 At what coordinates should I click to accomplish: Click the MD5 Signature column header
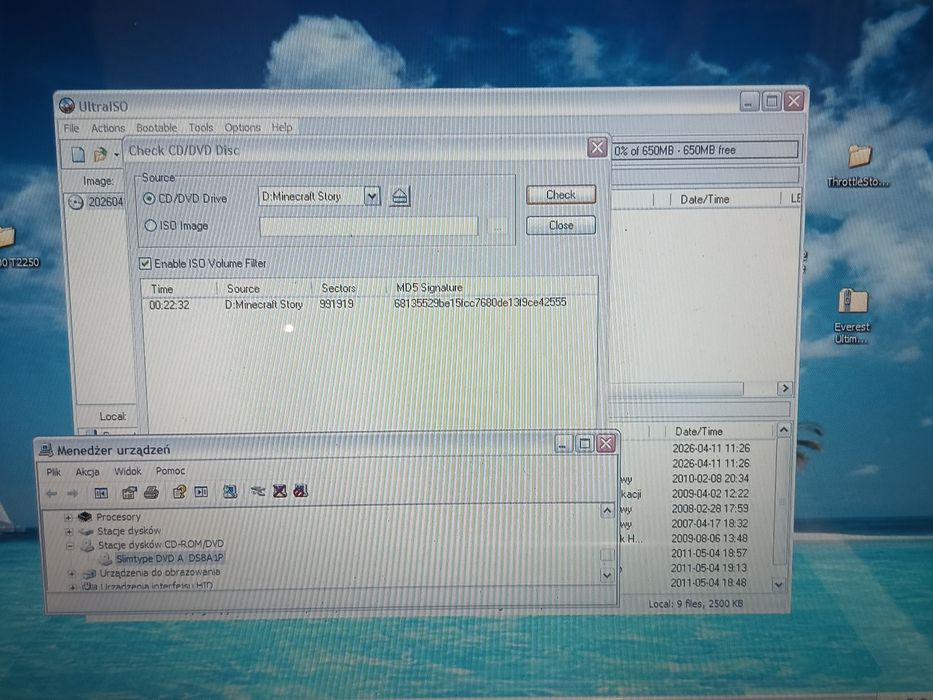(429, 288)
